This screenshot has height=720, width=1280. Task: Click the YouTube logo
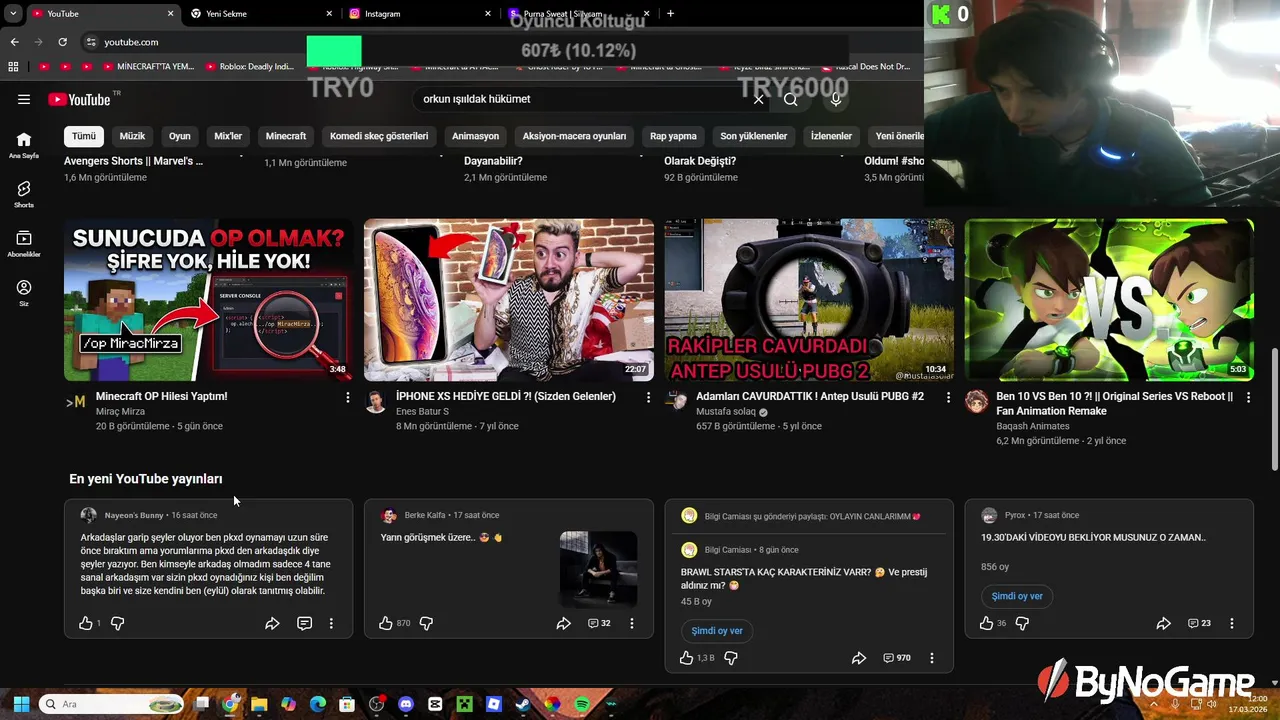79,99
